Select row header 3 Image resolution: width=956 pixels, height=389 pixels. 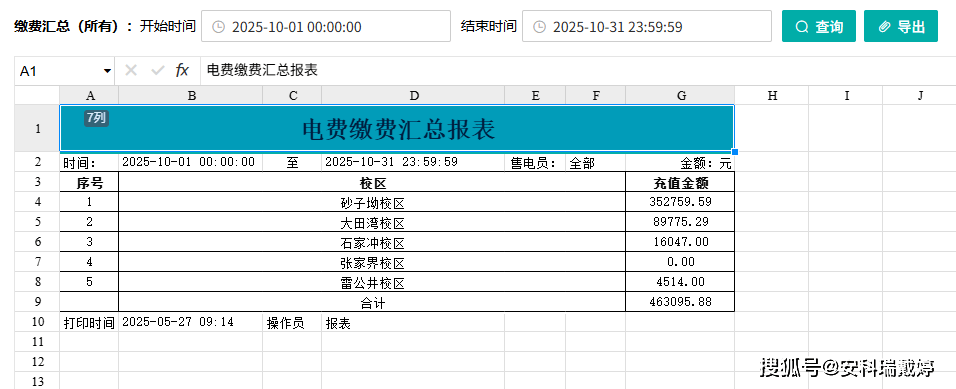(x=37, y=182)
